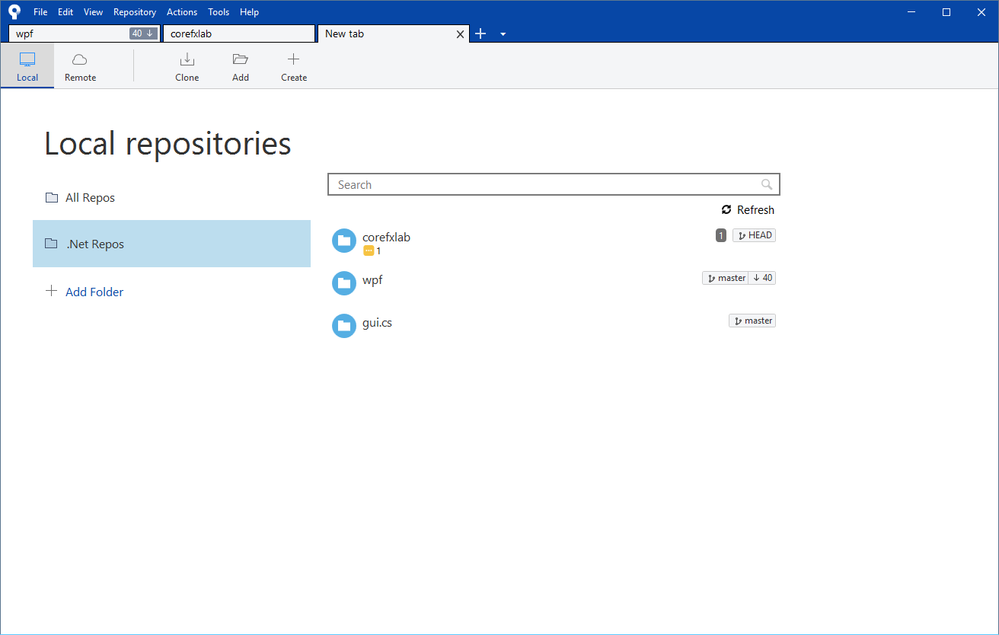Open the Repository menu
999x635 pixels.
[134, 11]
